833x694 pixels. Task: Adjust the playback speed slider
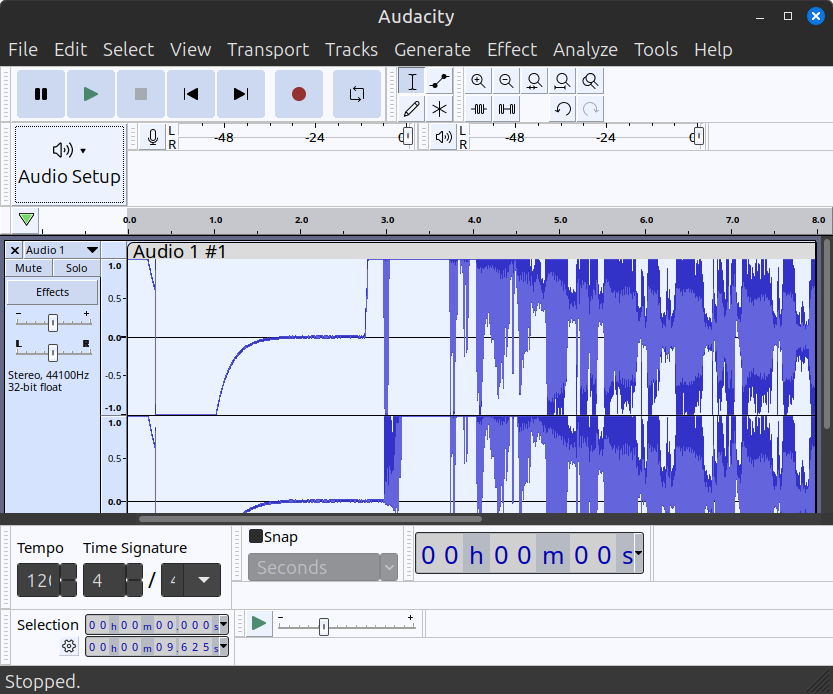point(324,627)
